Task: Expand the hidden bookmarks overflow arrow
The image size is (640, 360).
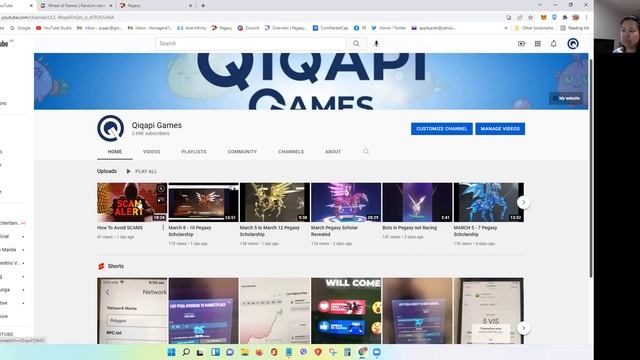Action: tap(506, 28)
